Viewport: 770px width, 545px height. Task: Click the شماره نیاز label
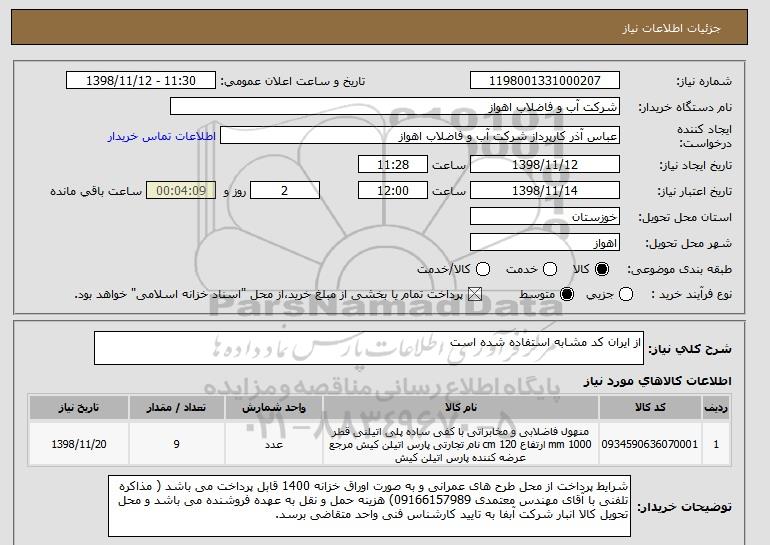point(704,81)
